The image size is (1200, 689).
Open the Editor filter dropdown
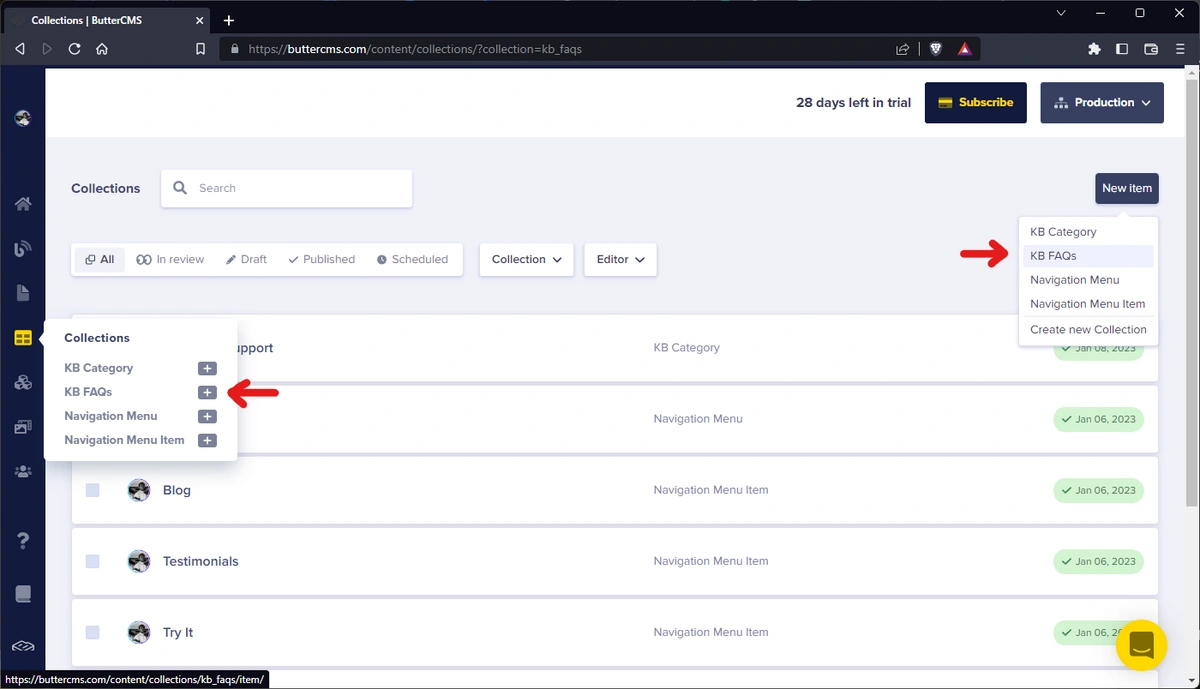(620, 259)
